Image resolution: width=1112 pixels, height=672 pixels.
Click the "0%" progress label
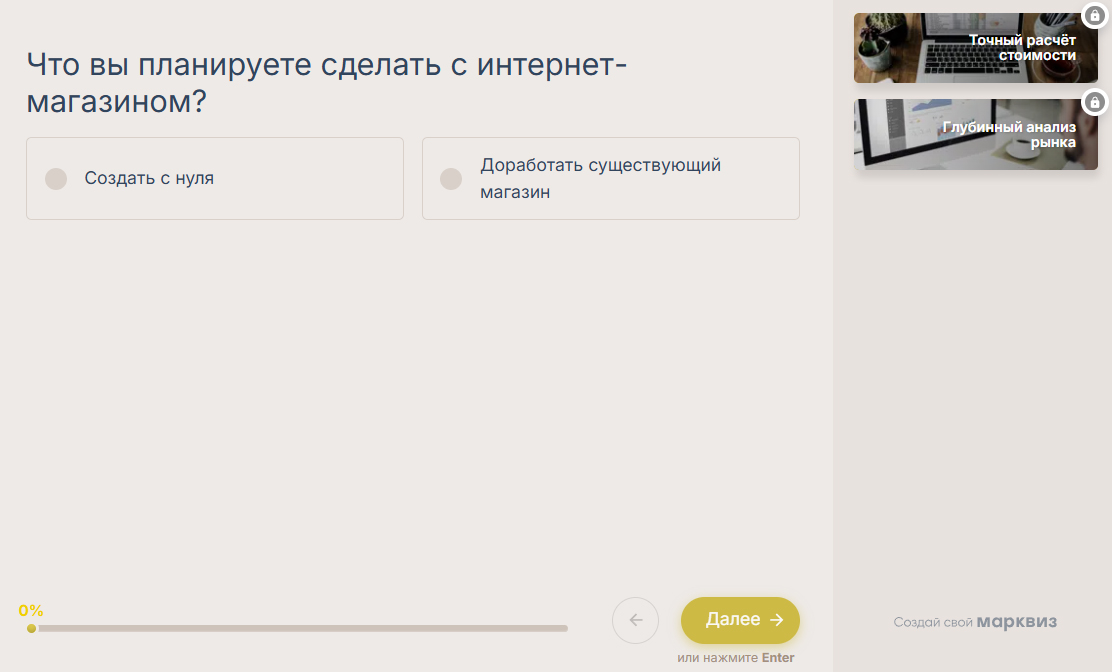[x=31, y=610]
